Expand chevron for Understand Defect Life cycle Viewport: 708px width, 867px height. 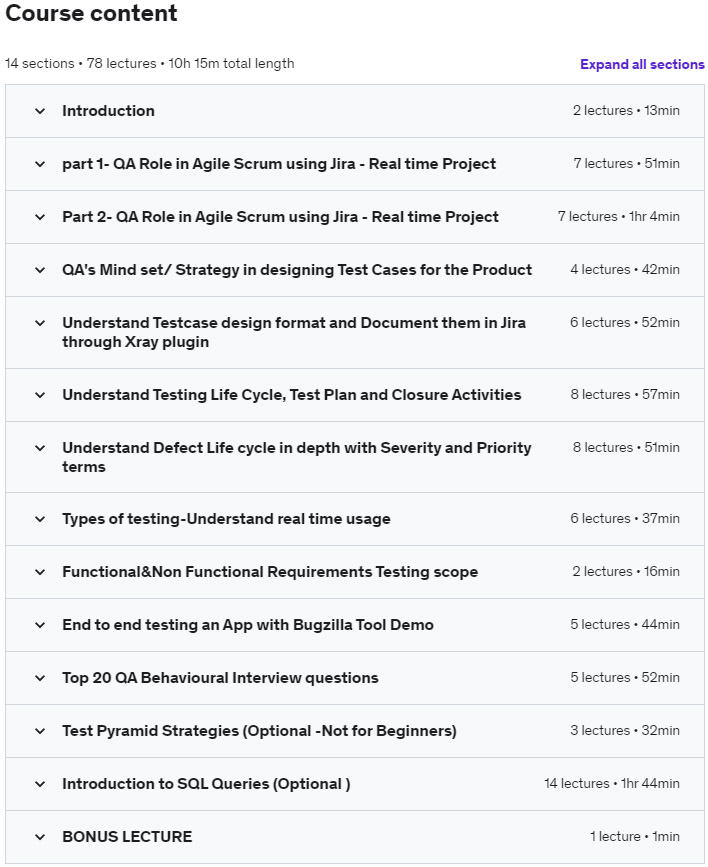(40, 448)
